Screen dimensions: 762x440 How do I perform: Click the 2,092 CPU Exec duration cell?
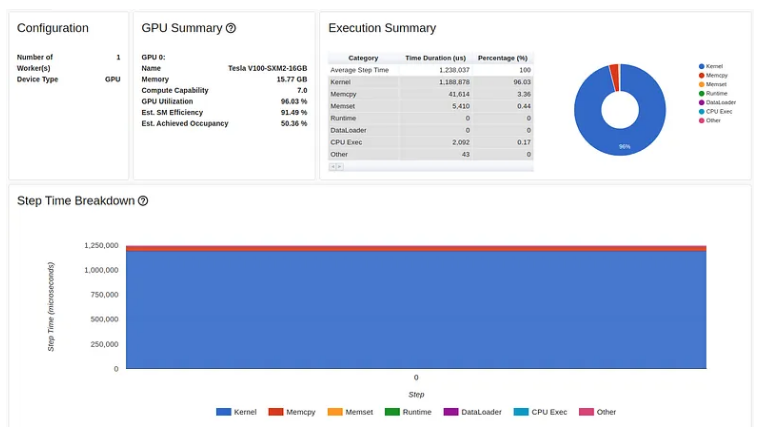coord(435,142)
